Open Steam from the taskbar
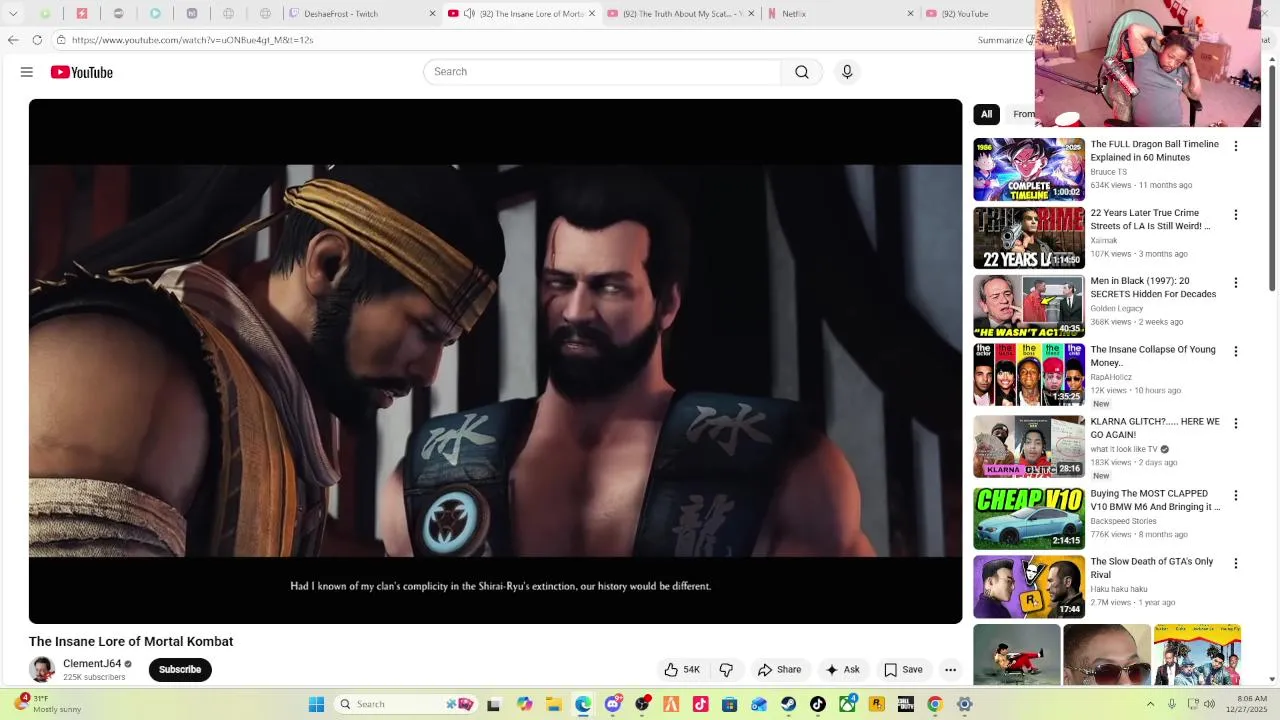 [x=789, y=704]
